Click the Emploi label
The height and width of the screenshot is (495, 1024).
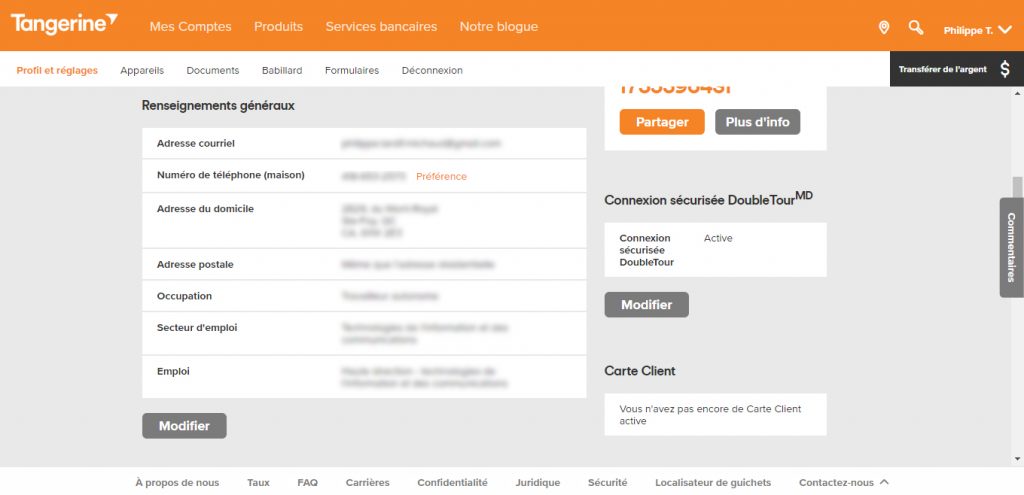tap(173, 371)
